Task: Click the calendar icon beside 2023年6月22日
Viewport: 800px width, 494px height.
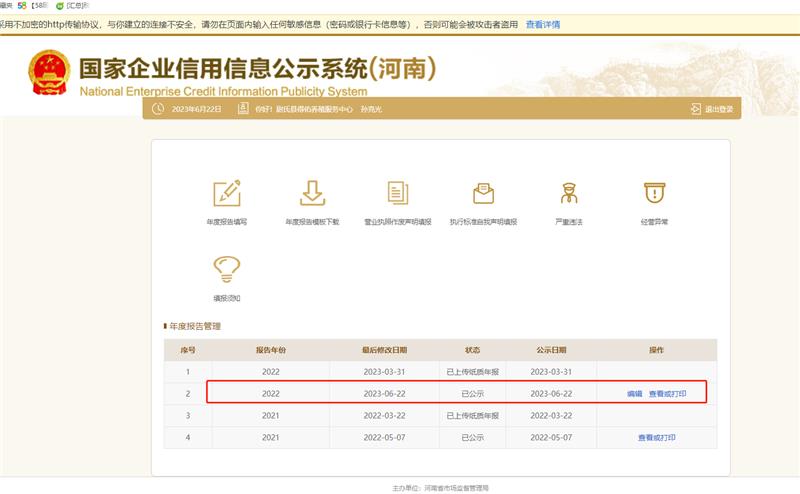Action: click(158, 109)
